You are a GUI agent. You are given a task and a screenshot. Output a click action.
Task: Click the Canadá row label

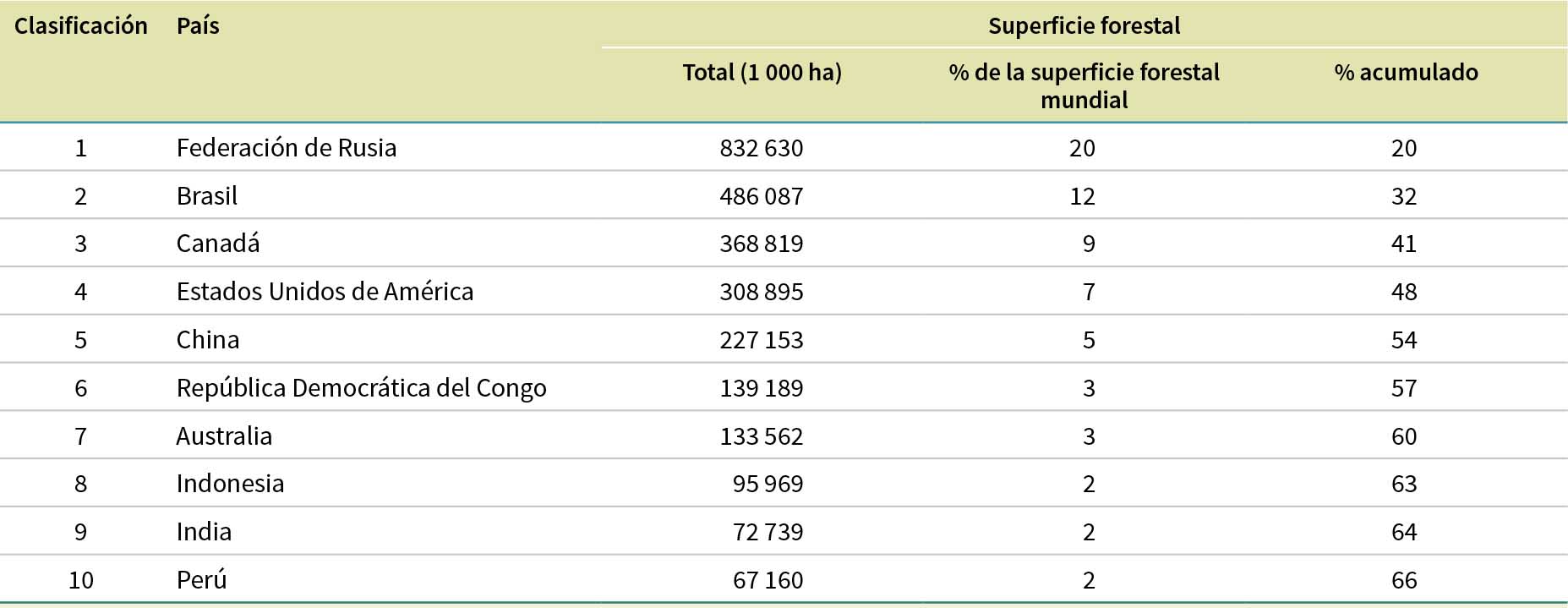218,244
